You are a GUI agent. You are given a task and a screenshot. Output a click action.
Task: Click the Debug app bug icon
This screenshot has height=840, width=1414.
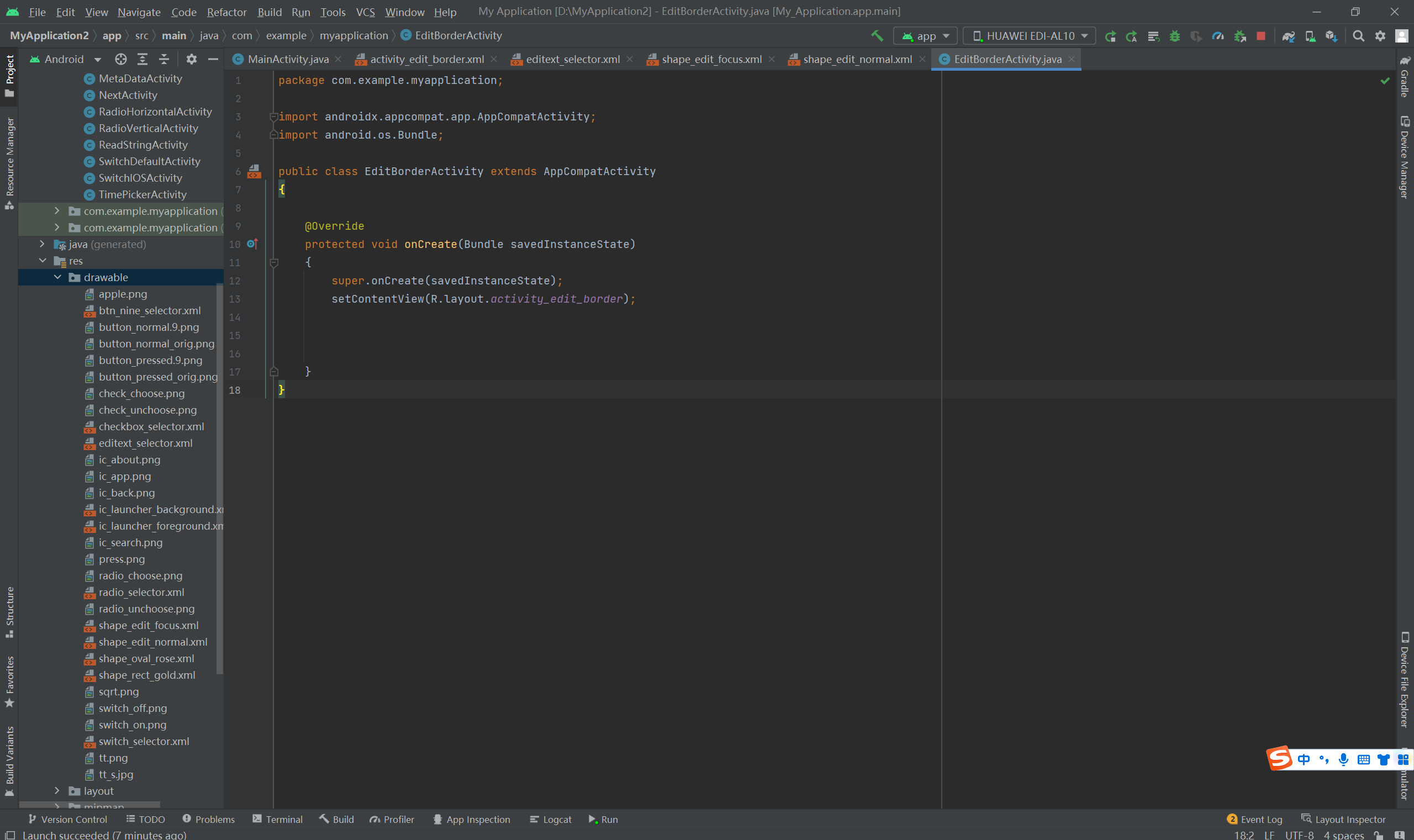[x=1175, y=36]
